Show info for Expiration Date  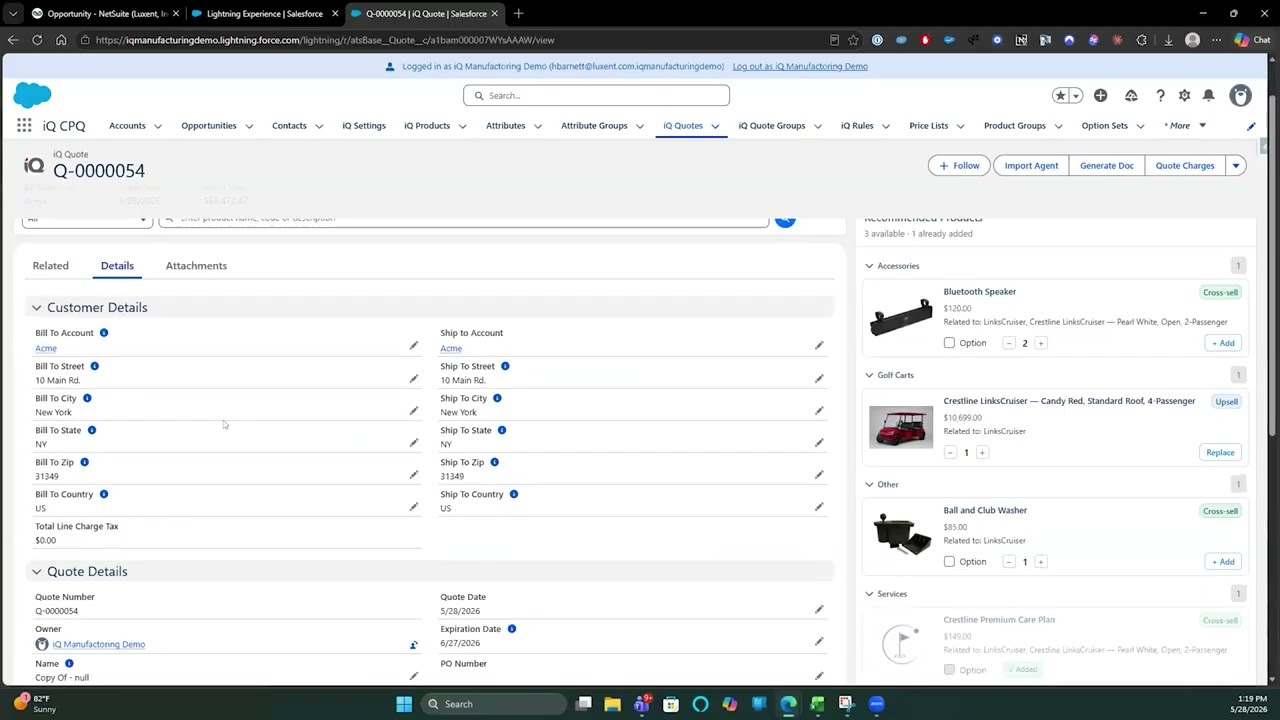point(512,629)
